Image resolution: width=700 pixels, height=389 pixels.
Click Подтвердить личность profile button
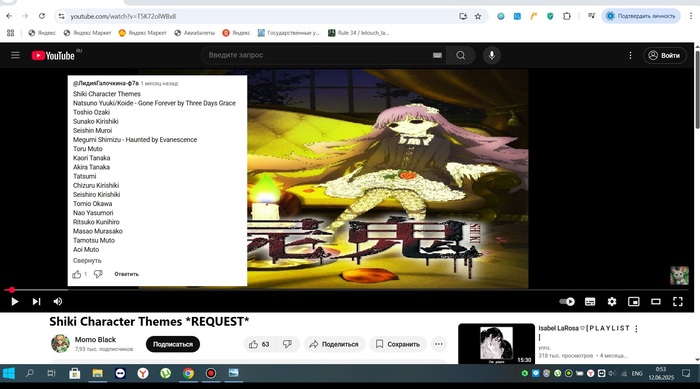pyautogui.click(x=641, y=16)
